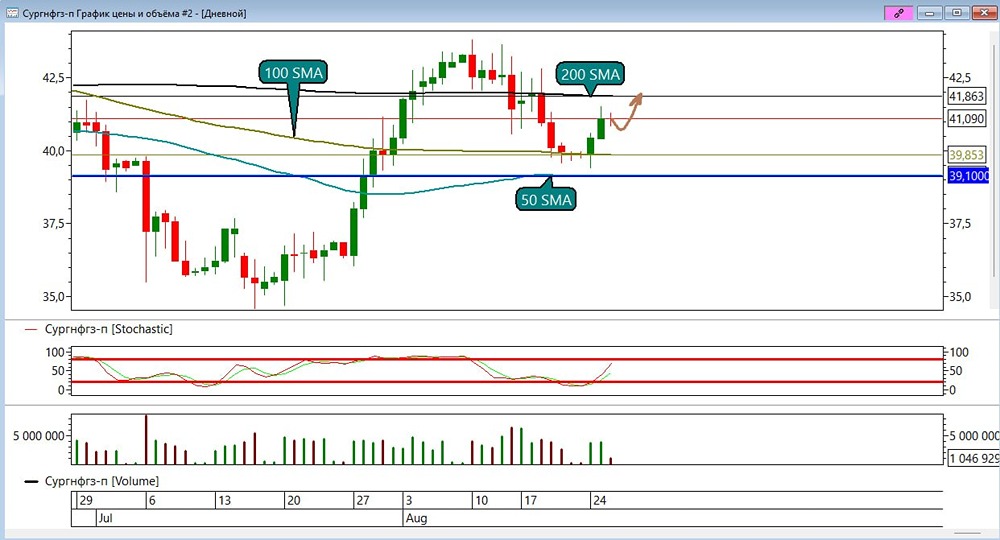Viewport: 1000px width, 540px height.
Task: Click the 40,0 label on left price axis
Action: 52,151
